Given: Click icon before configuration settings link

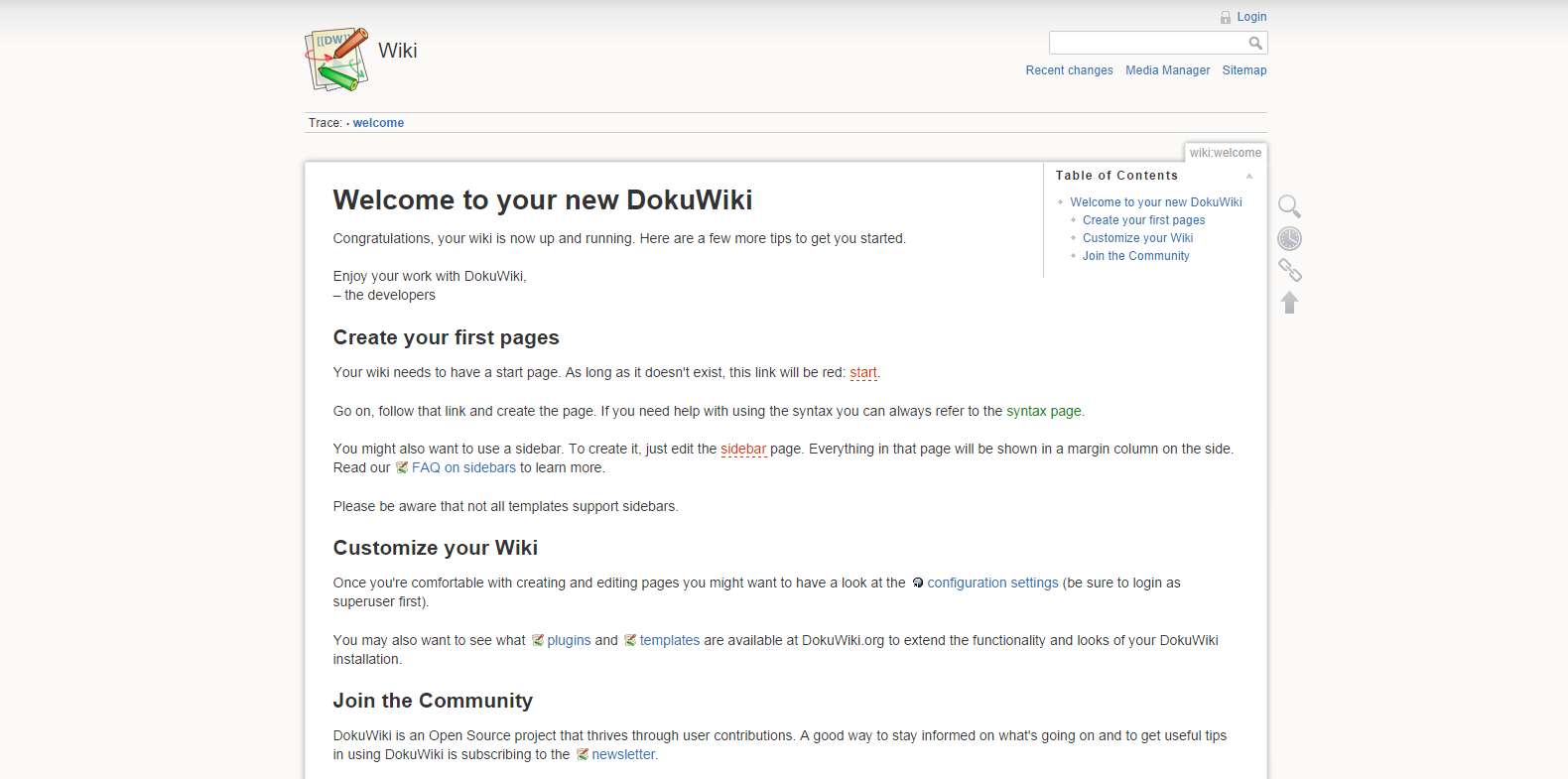Looking at the screenshot, I should [918, 583].
